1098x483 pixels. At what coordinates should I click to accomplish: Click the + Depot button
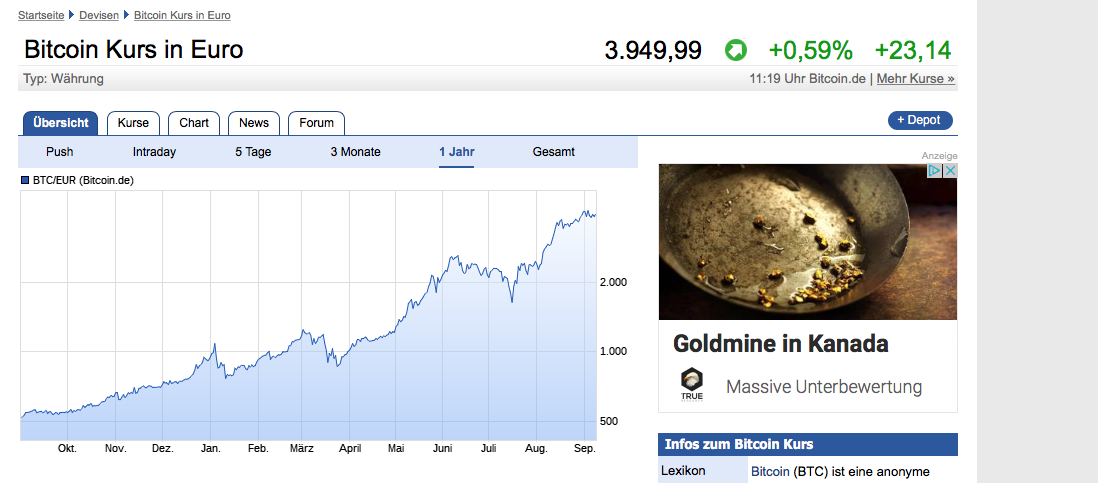(920, 120)
